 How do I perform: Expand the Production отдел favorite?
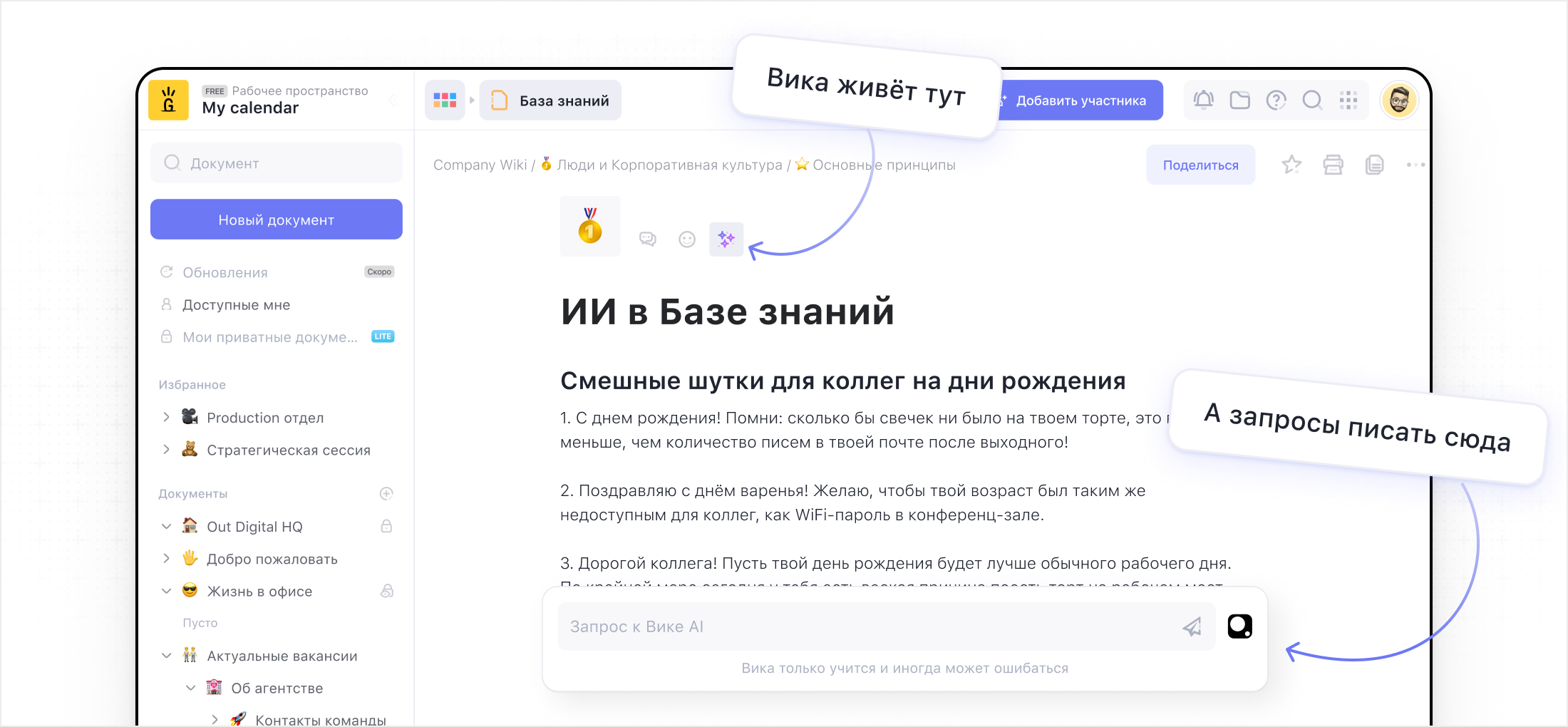(x=166, y=418)
